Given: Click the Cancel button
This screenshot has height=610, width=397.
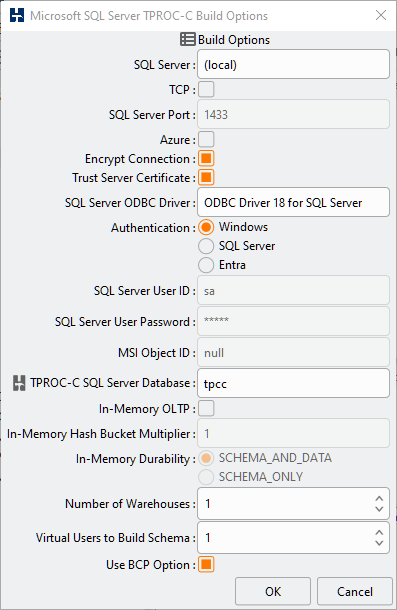Looking at the screenshot, I should coord(355,591).
